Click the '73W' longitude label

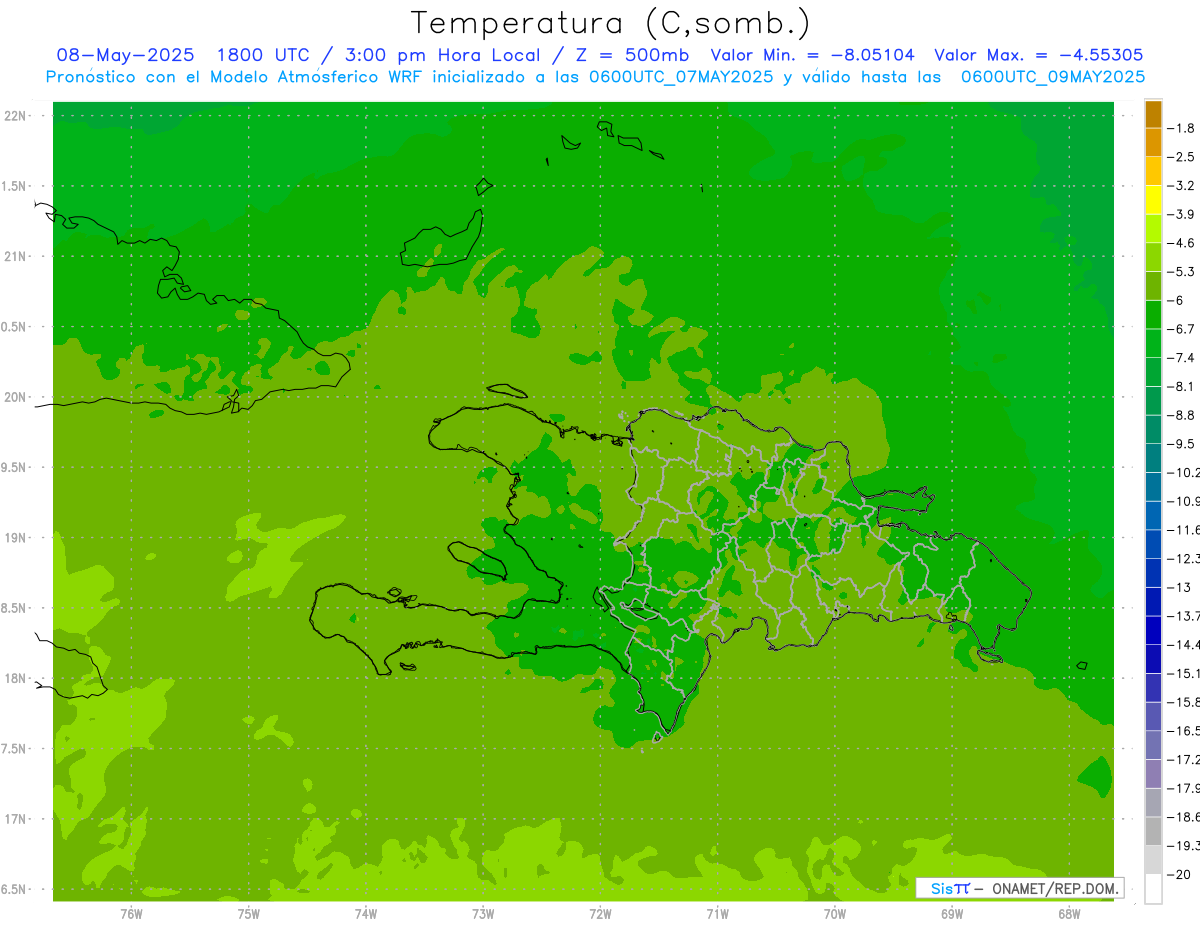[x=483, y=913]
